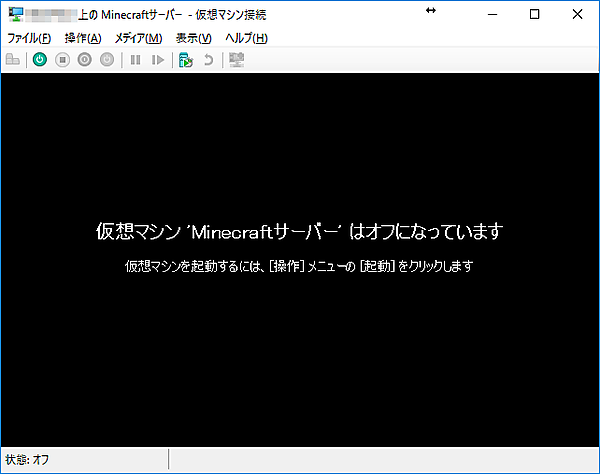
Task: Click the Pause toolbar icon
Action: point(135,60)
